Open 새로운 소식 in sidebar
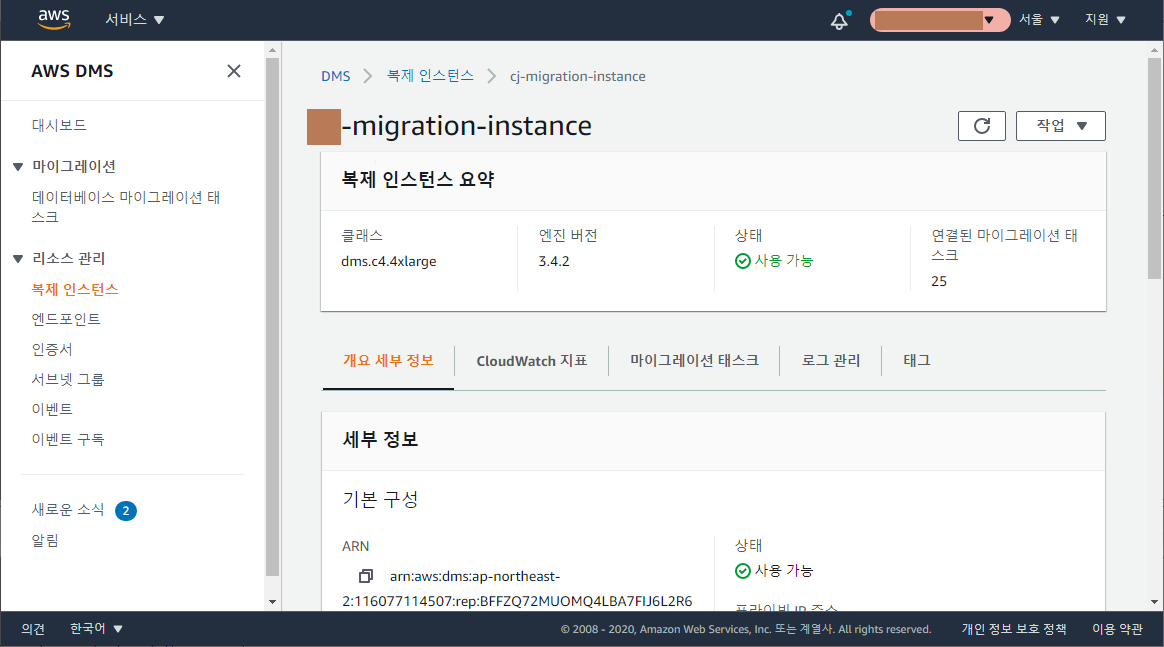Viewport: 1164px width, 647px height. (68, 510)
